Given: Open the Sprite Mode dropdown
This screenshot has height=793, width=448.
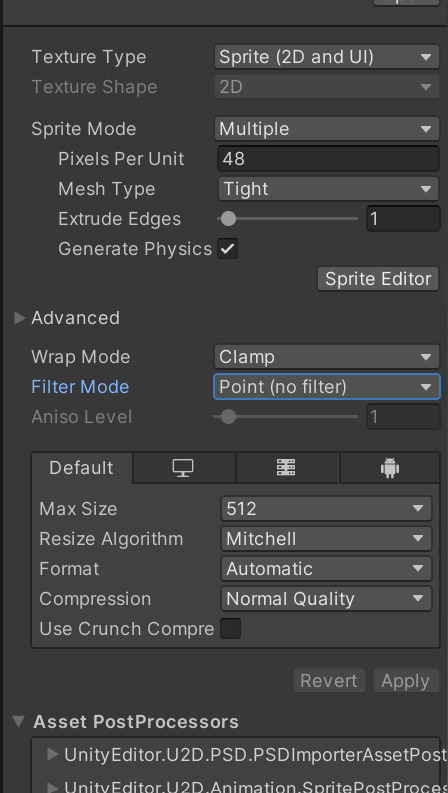Looking at the screenshot, I should click(327, 128).
